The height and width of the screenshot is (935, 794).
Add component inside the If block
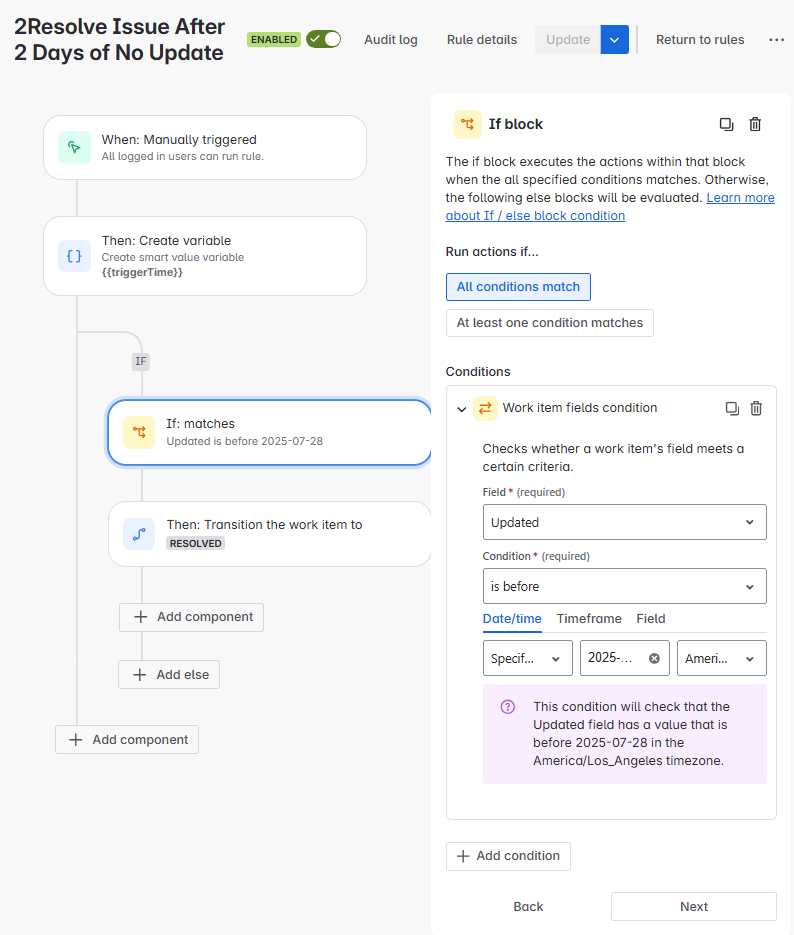[x=191, y=617]
